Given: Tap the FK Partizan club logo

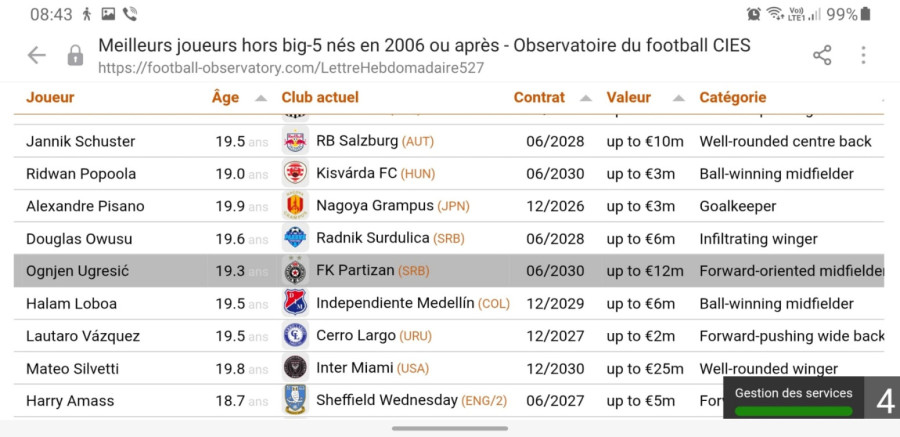Looking at the screenshot, I should coord(295,271).
